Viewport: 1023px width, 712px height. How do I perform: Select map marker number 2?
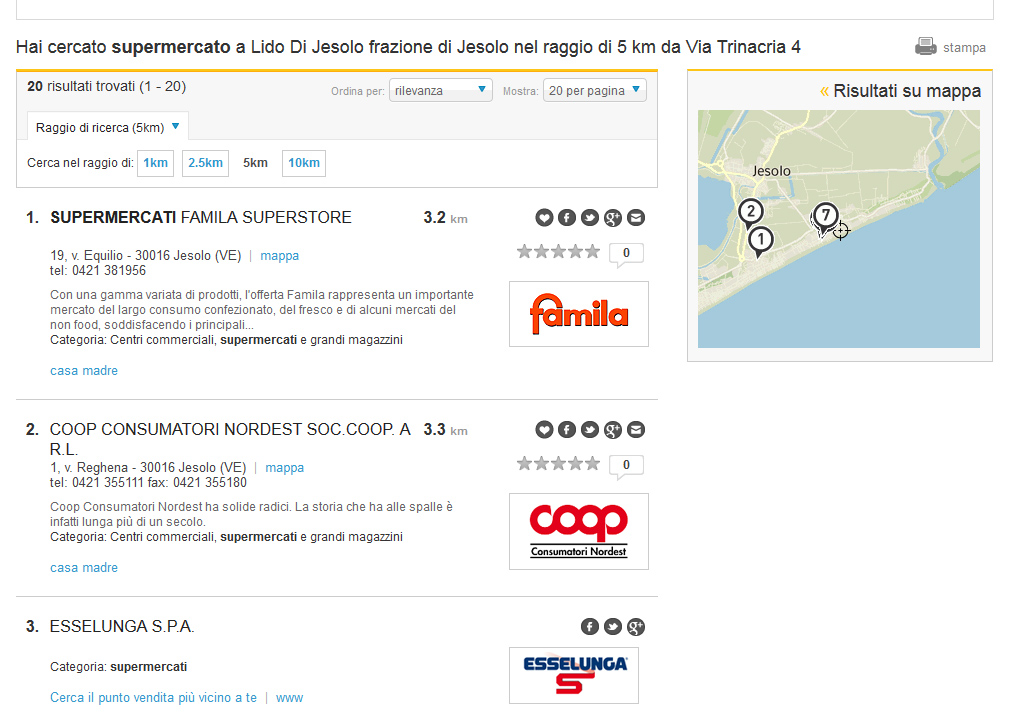click(x=751, y=213)
